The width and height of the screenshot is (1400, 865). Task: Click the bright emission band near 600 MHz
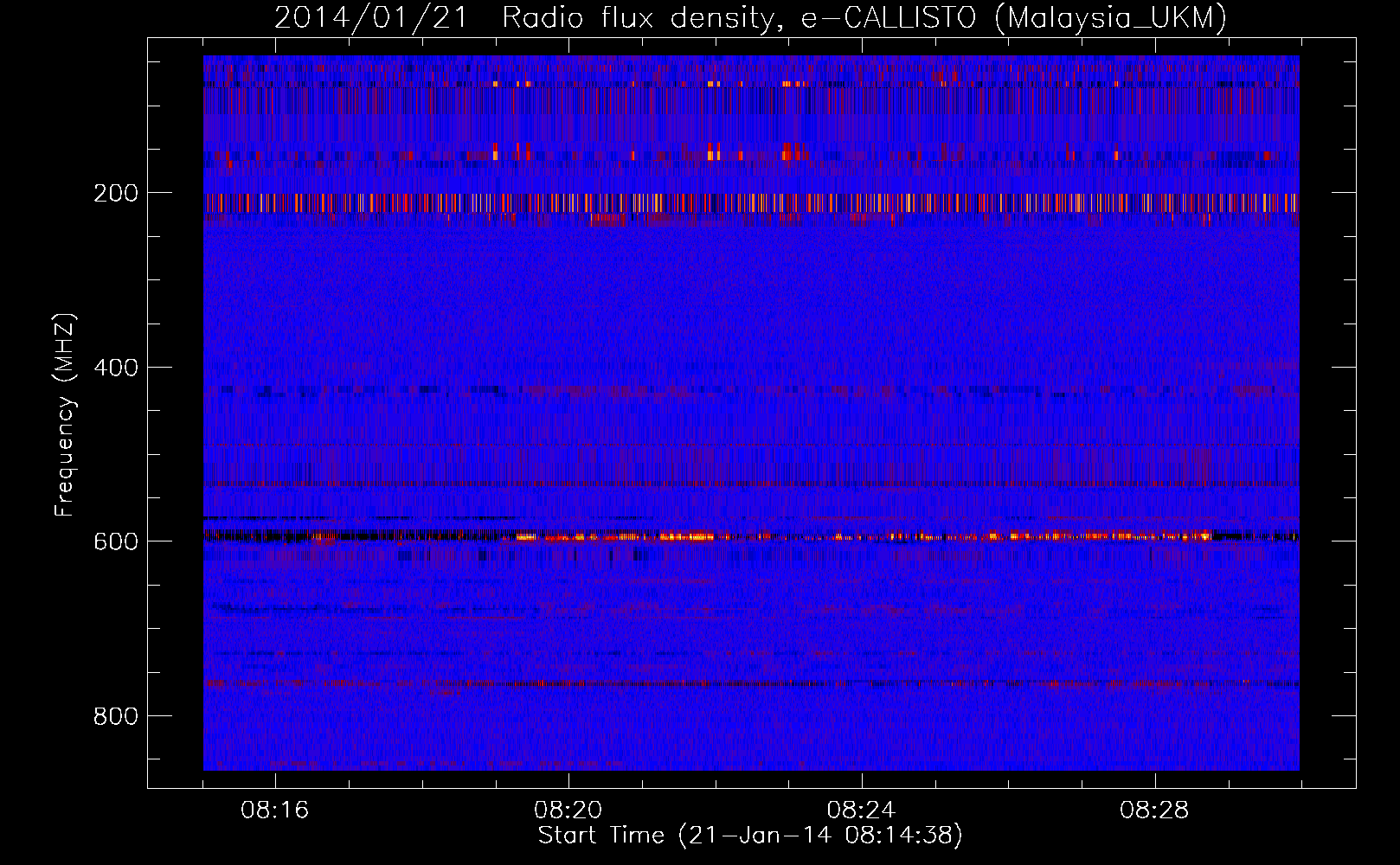[x=751, y=536]
